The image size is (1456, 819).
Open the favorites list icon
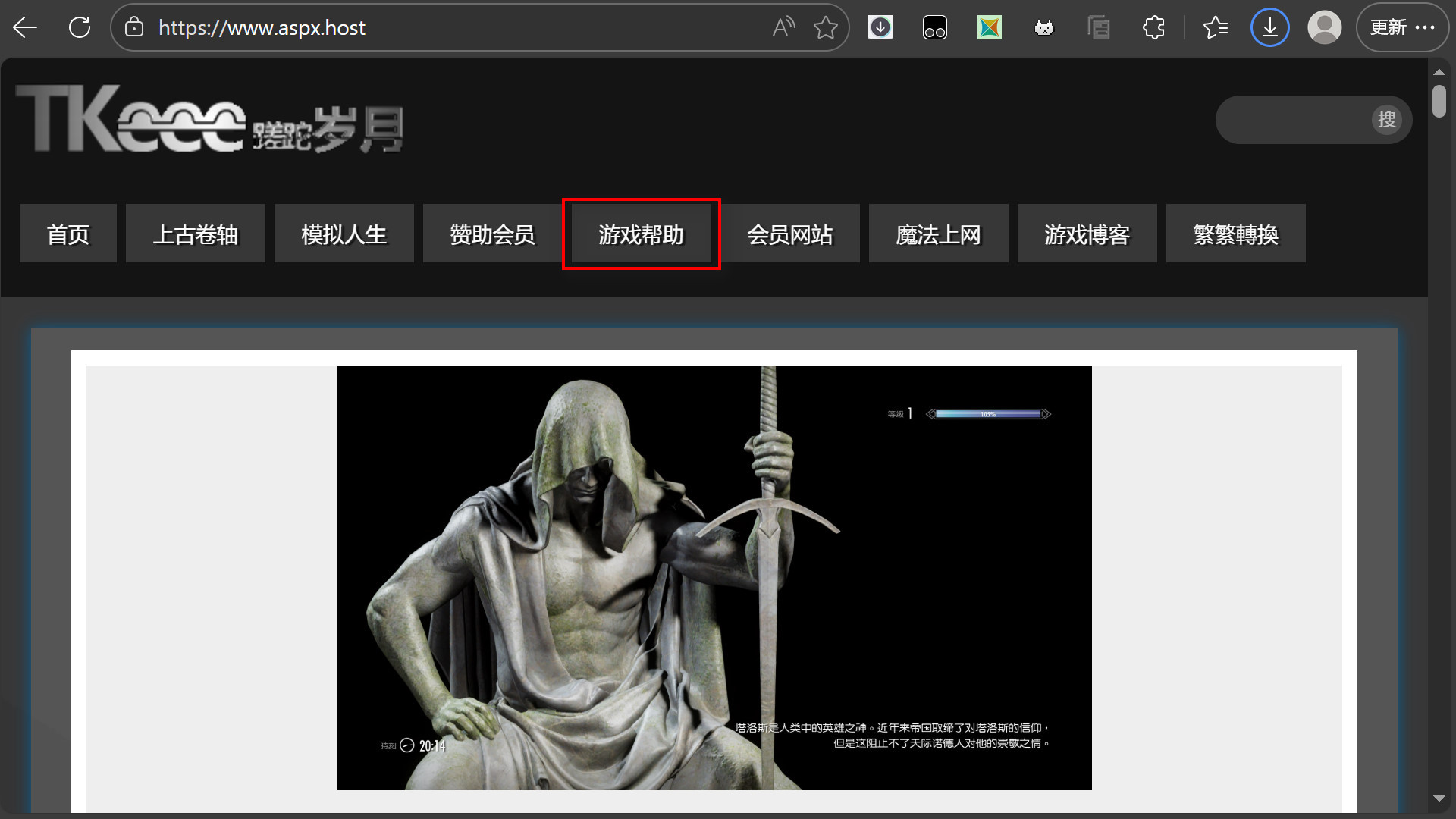click(x=1216, y=28)
